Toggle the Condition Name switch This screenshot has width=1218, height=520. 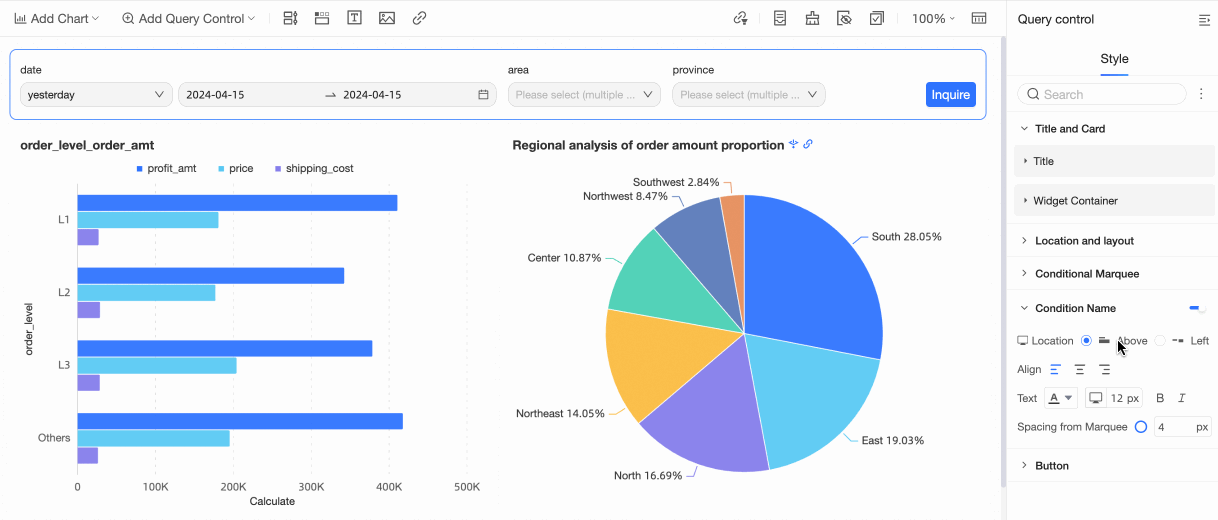1197,308
